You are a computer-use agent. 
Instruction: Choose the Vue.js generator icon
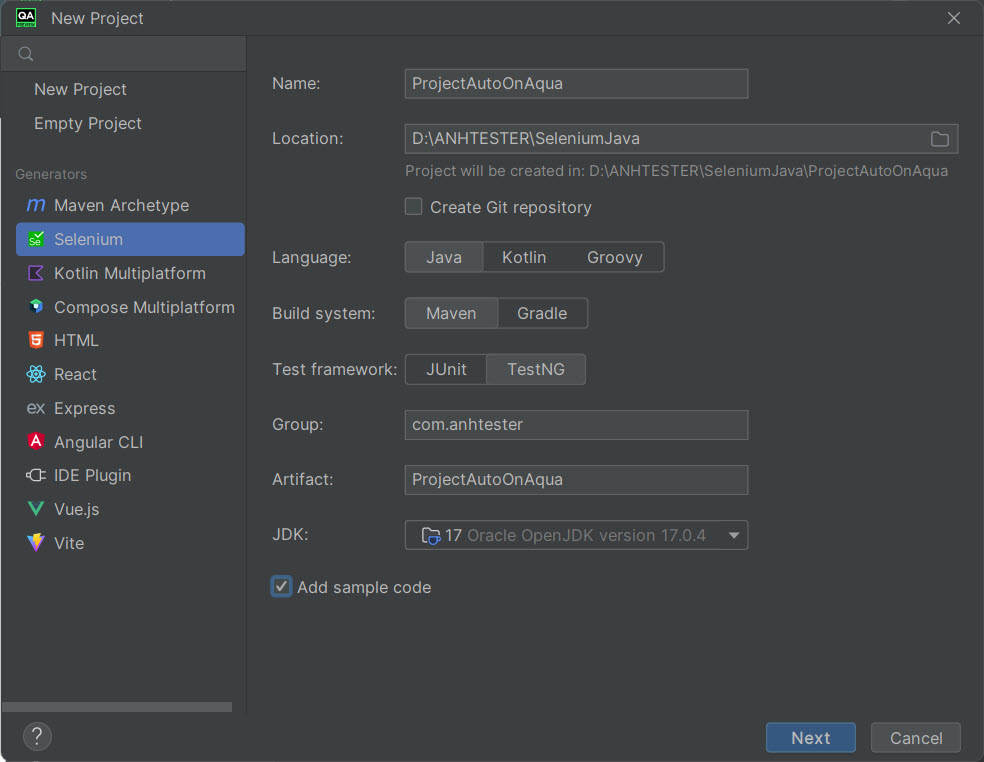click(x=36, y=508)
